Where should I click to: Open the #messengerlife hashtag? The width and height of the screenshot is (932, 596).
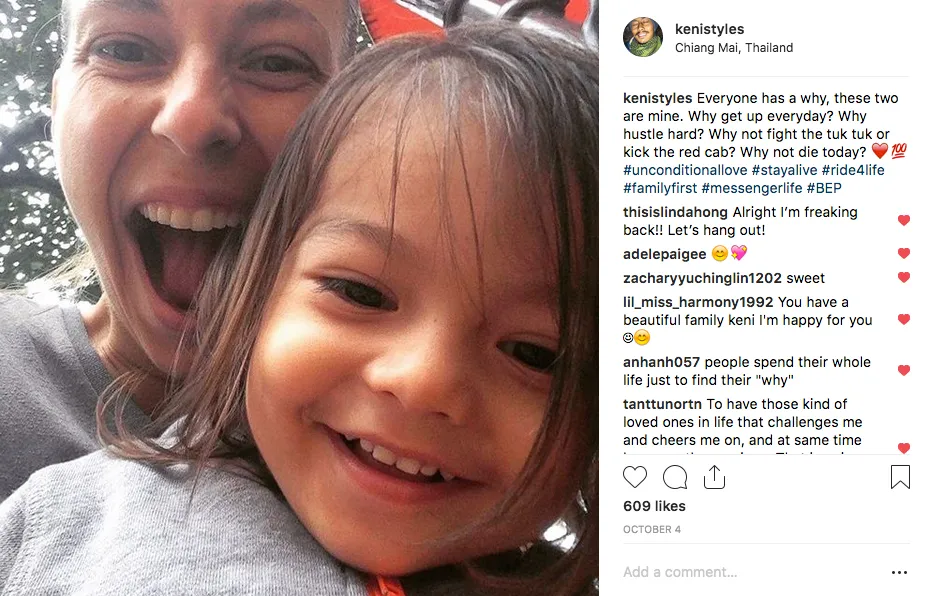(x=751, y=188)
